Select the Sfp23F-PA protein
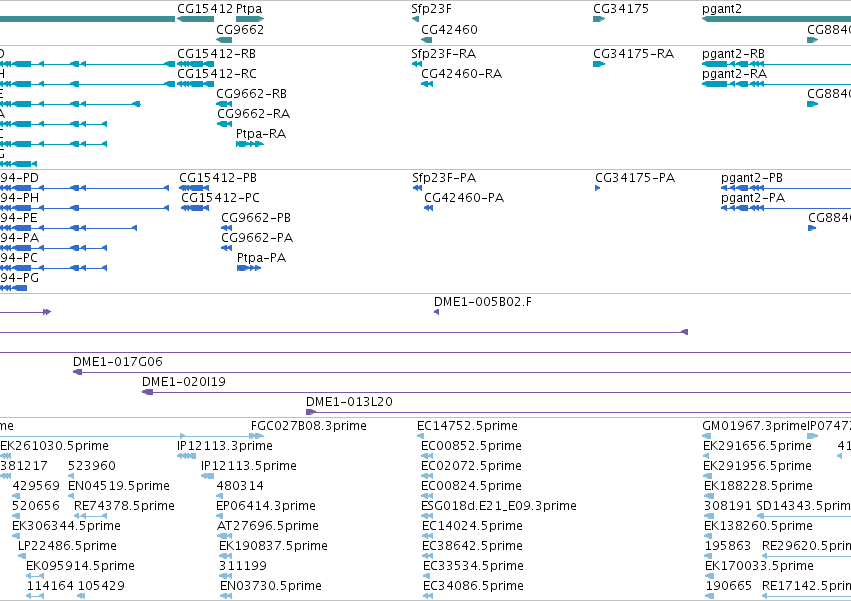 444,178
